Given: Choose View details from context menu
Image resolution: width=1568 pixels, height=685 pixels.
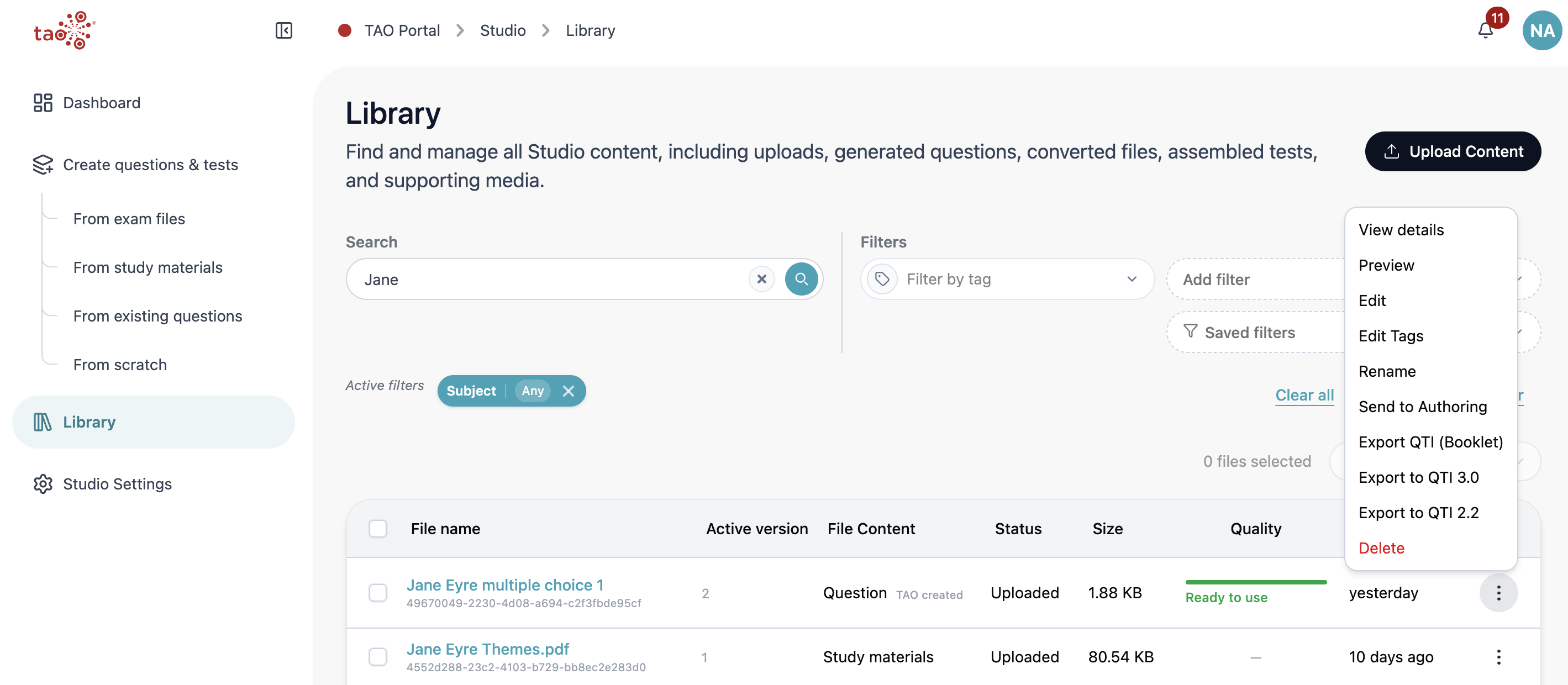Looking at the screenshot, I should (x=1401, y=230).
